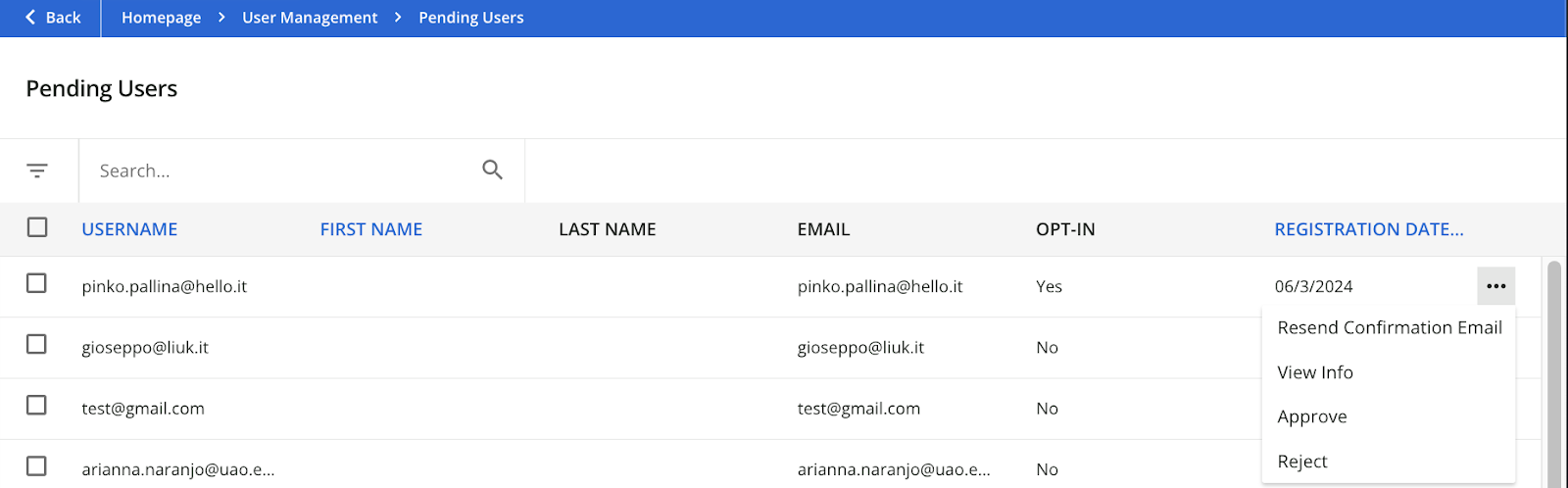Click the three-dot actions button for pinko.pallina
This screenshot has height=488, width=1568.
(x=1495, y=286)
